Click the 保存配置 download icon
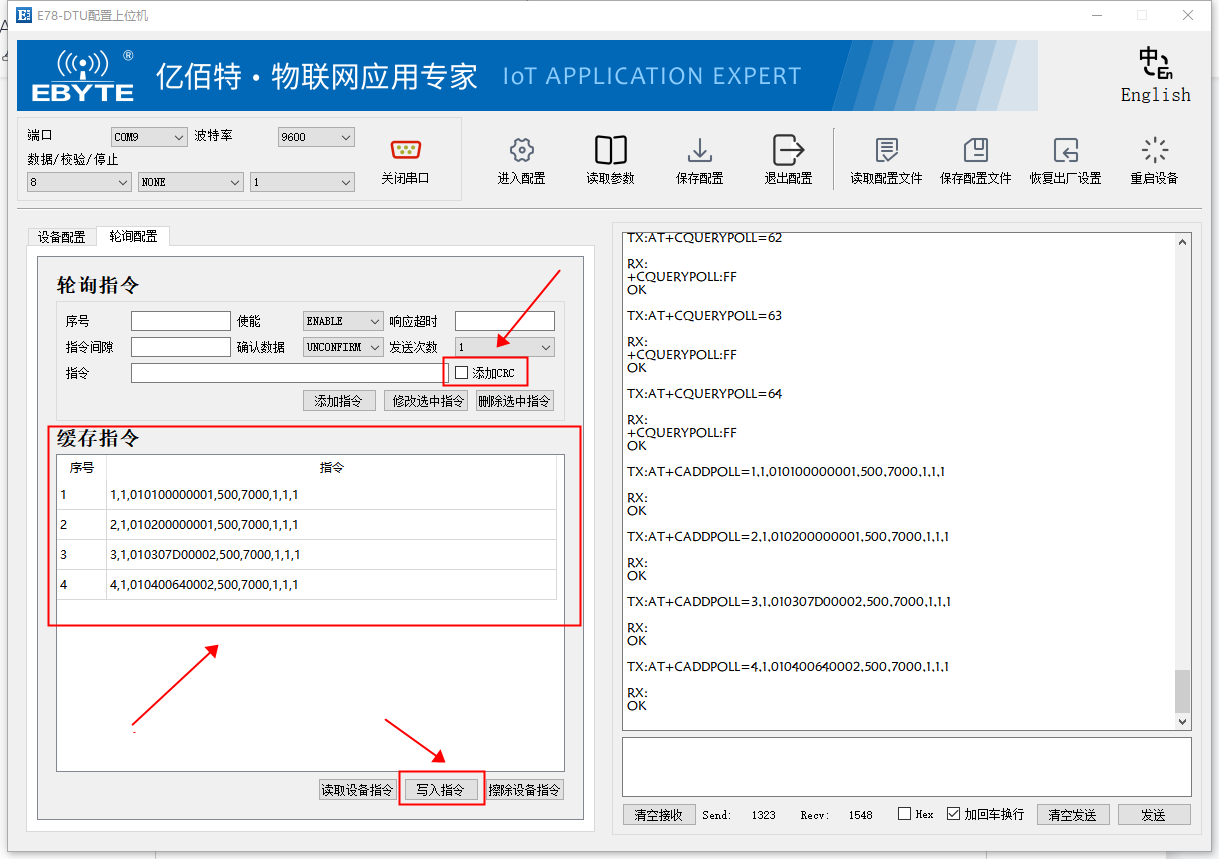This screenshot has height=859, width=1219. pos(699,158)
